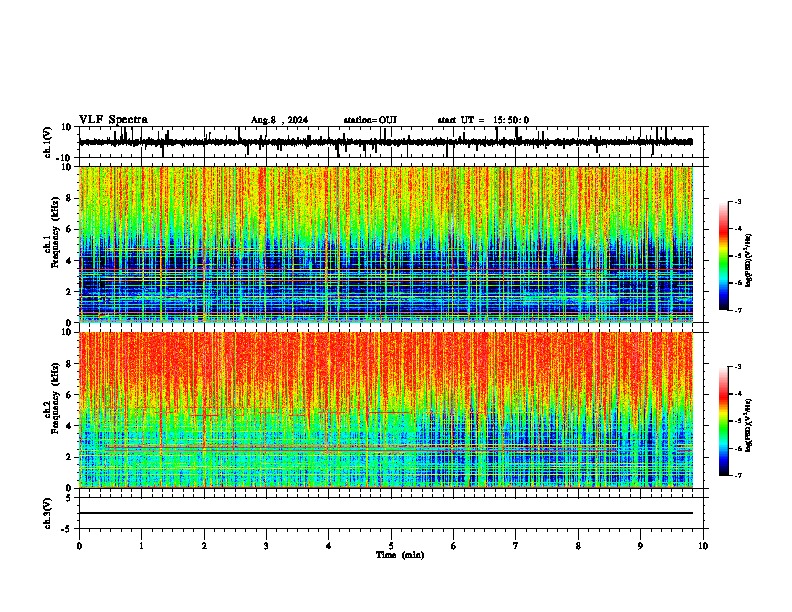Click the time axis tick label "10"

[x=703, y=546]
